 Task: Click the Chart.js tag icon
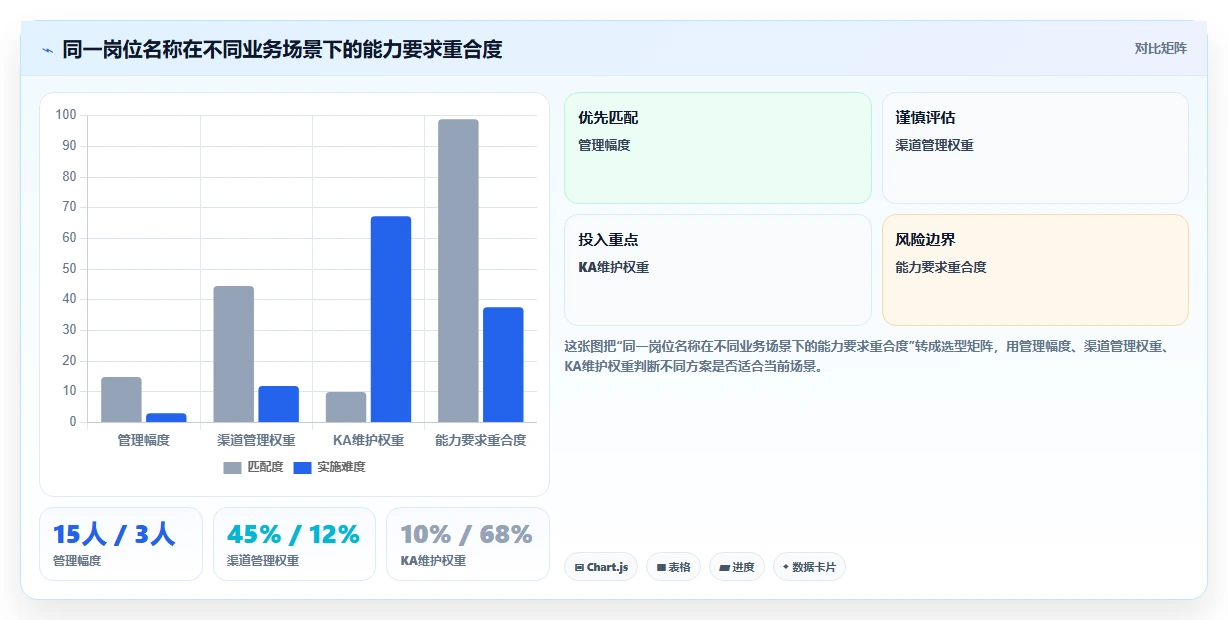579,567
